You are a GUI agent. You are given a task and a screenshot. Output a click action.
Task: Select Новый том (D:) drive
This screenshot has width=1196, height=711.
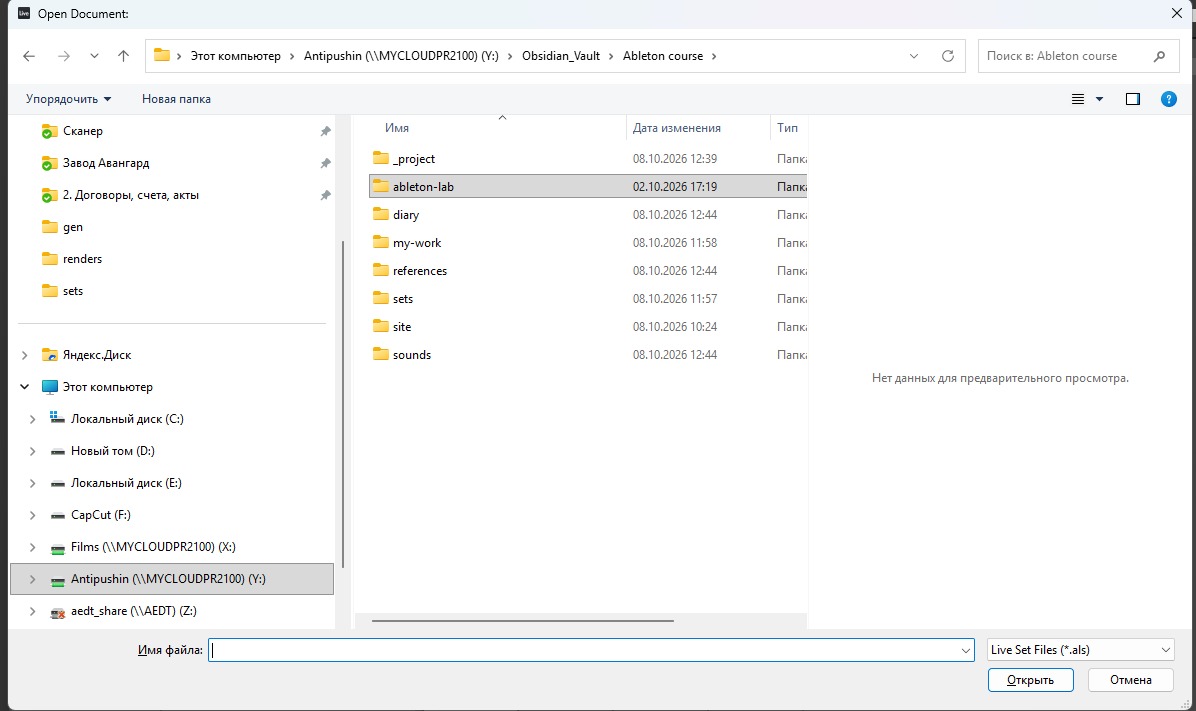point(172,451)
